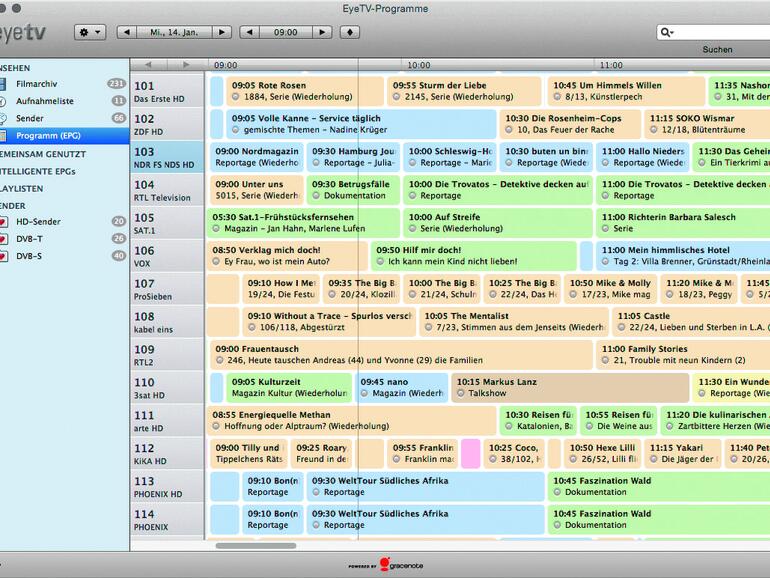Select channel 103 NDR FS NDS HD
The height and width of the screenshot is (578, 770).
tap(167, 158)
